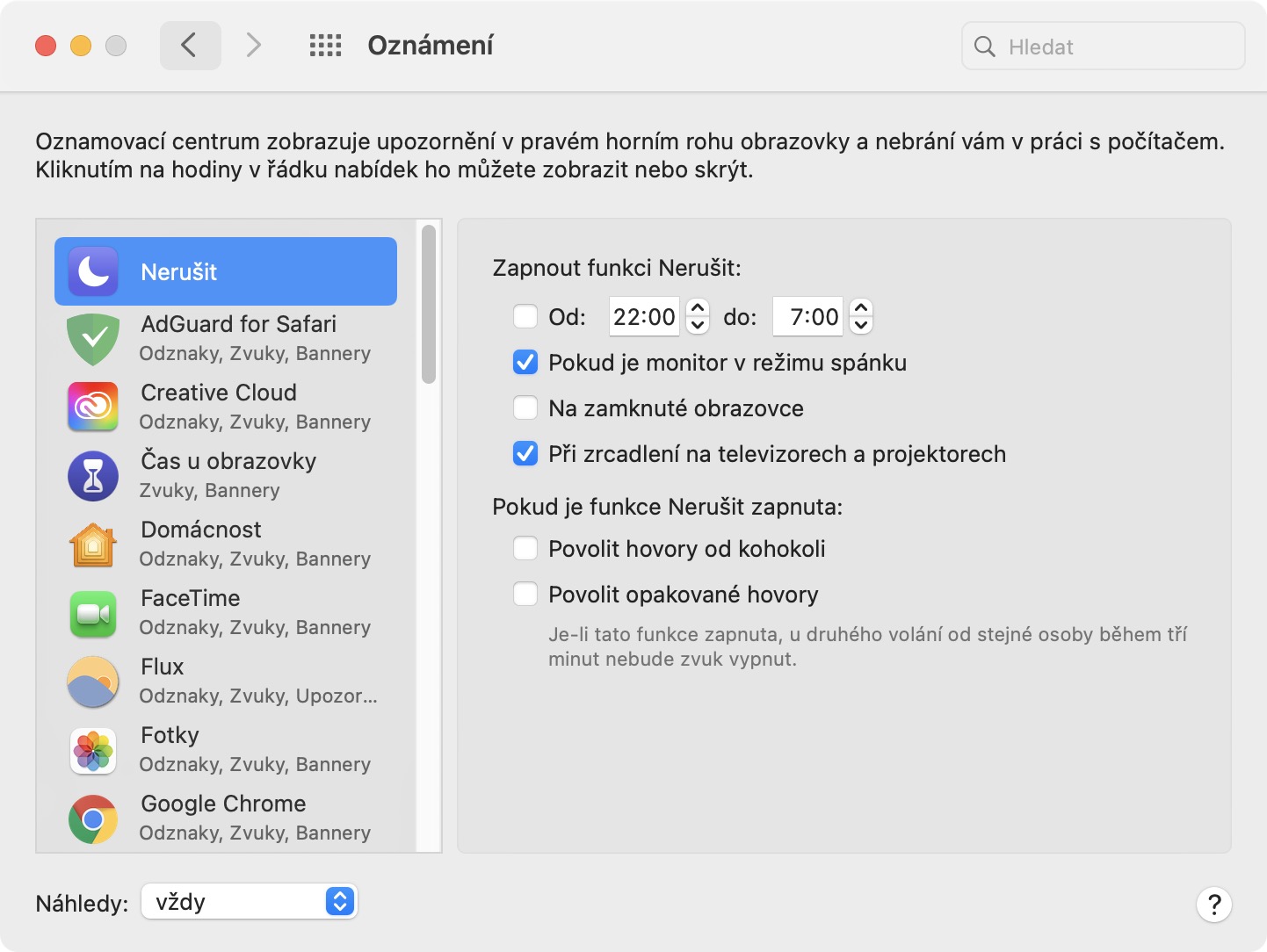Screen dimensions: 1267x952
Task: Click the Čas u obrazovky hourglass icon
Action: coord(93,475)
